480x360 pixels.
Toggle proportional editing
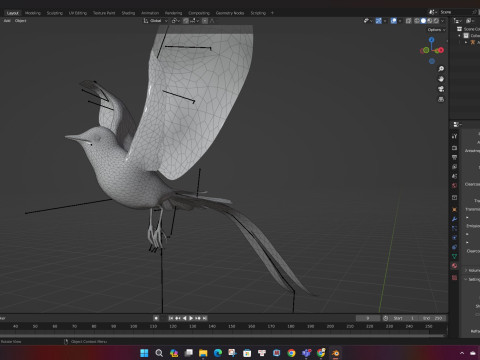[205, 21]
